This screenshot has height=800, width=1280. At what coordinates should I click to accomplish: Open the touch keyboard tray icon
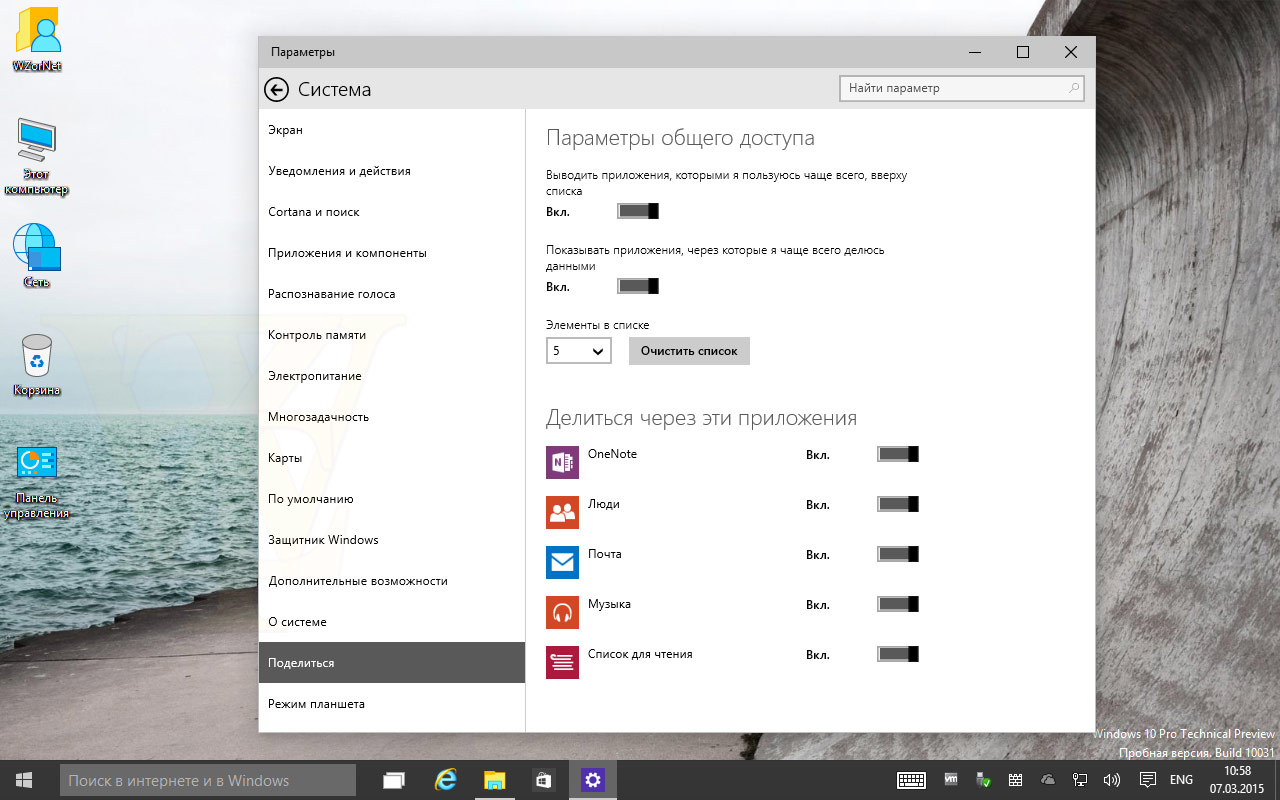coord(911,780)
